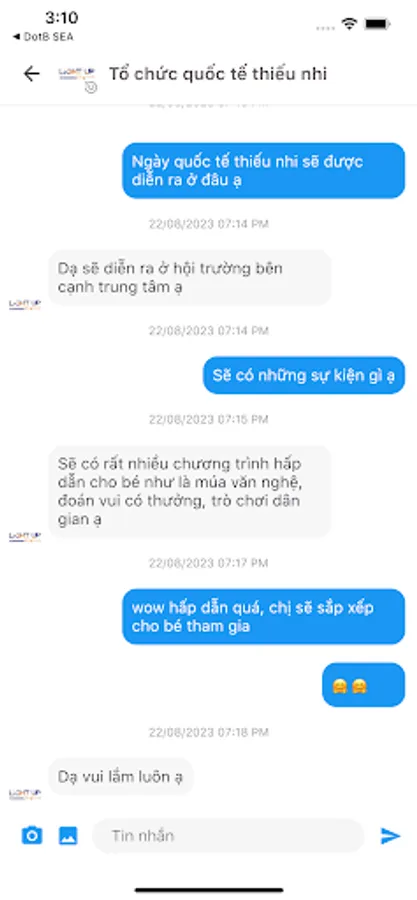Image resolution: width=417 pixels, height=900 pixels.
Task: Tap the 07:18 PM timestamp label
Action: 209,732
